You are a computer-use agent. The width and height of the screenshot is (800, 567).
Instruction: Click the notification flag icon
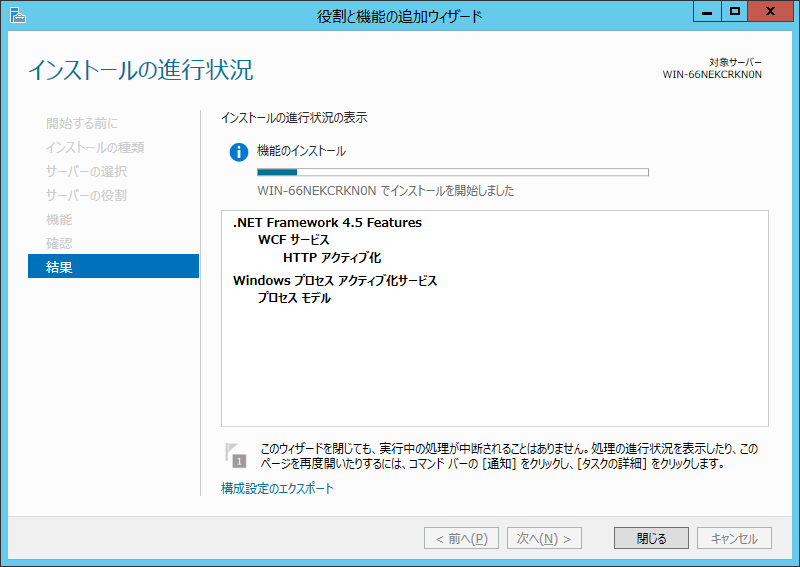[236, 455]
